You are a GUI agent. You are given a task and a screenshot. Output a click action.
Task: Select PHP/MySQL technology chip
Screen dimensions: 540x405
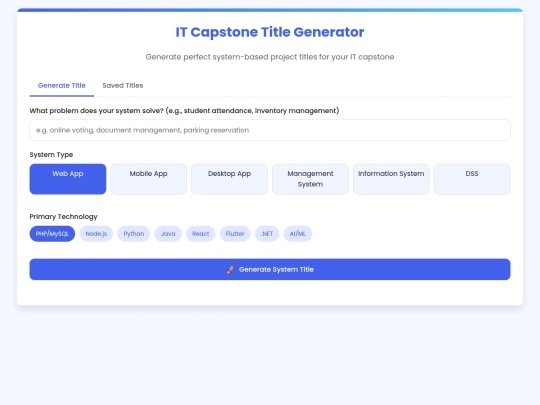click(52, 234)
